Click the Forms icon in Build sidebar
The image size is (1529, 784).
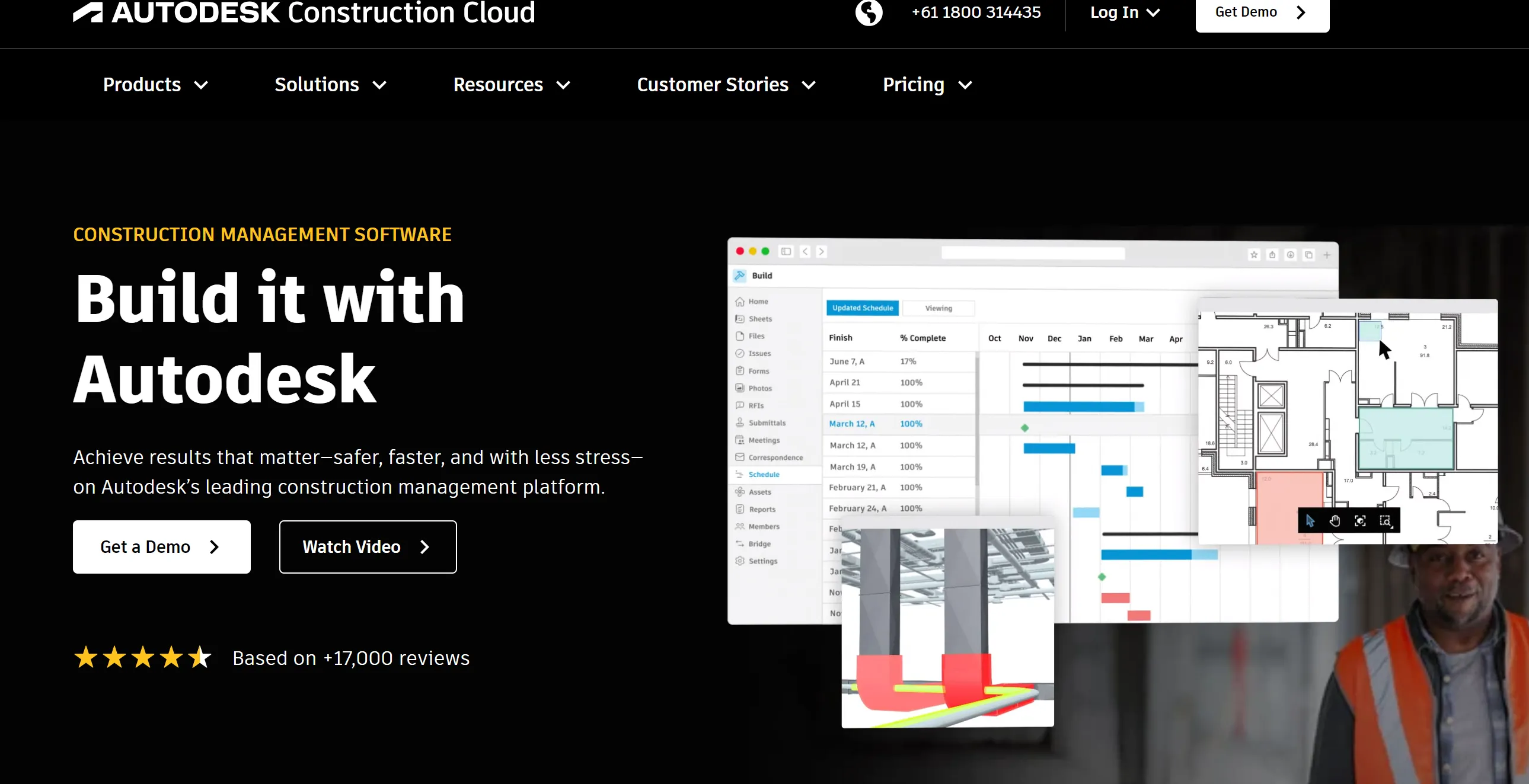[740, 371]
